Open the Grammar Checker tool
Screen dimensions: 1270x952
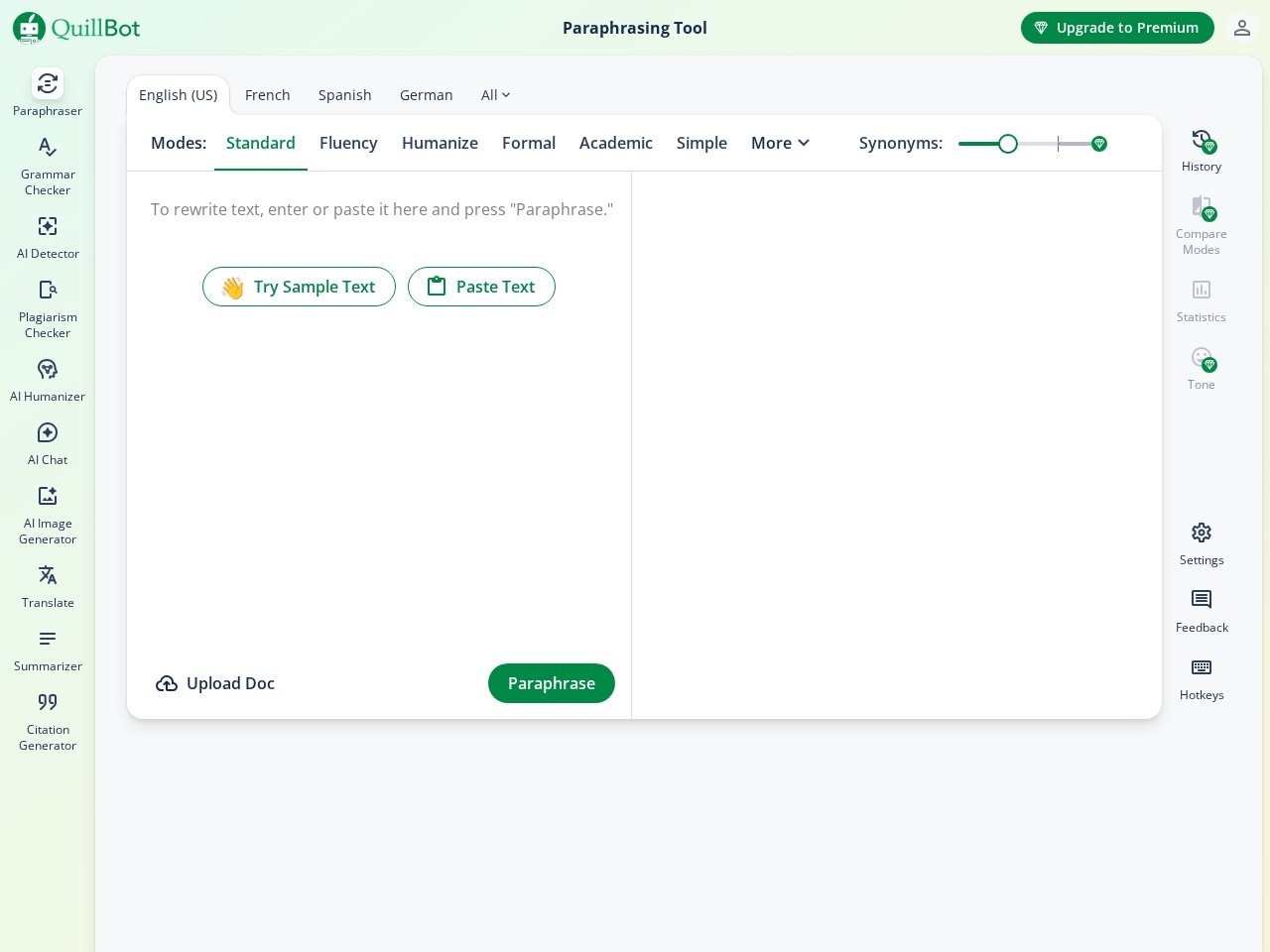coord(48,166)
